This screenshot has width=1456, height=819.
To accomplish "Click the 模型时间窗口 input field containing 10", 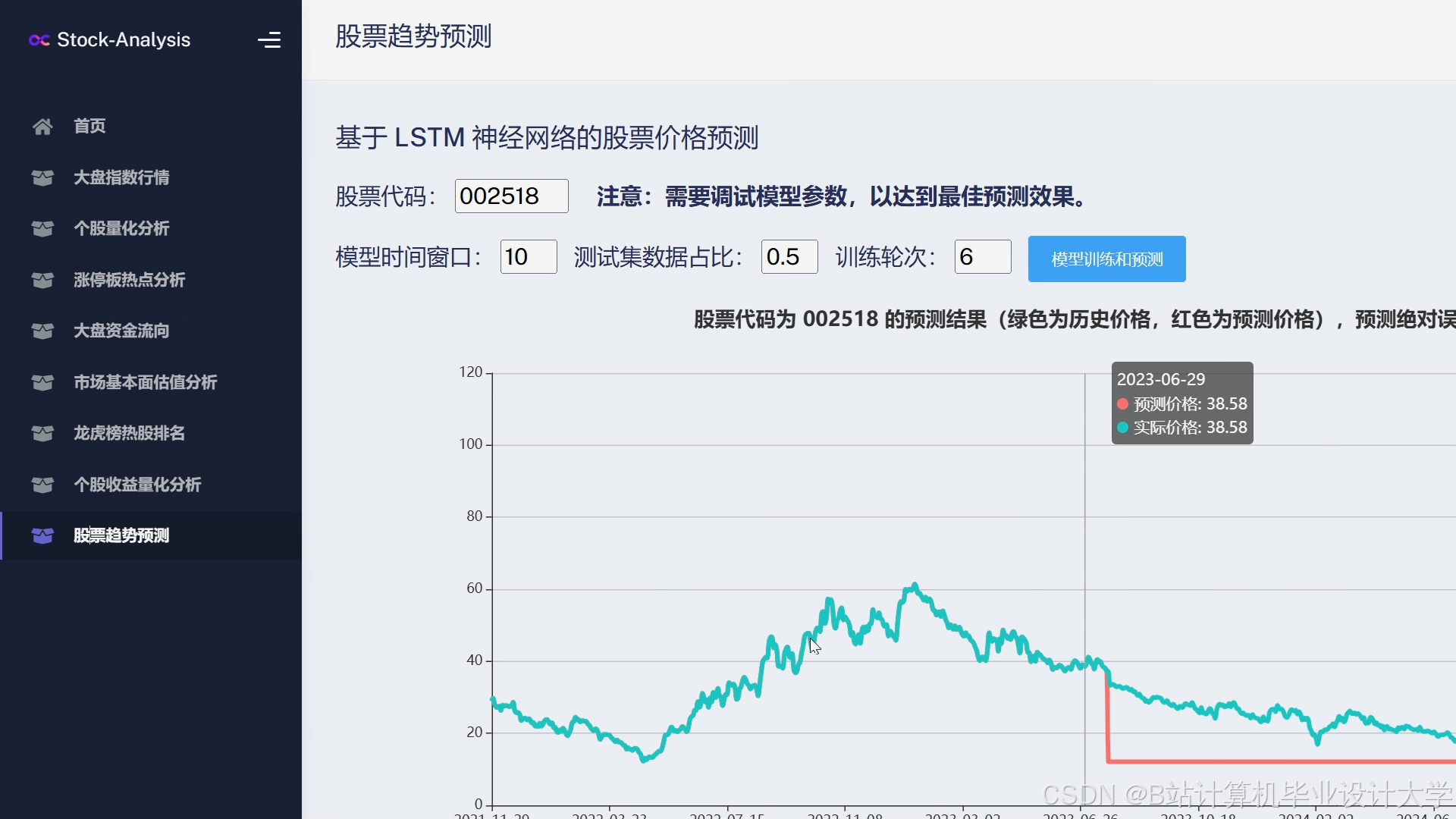I will coord(528,257).
